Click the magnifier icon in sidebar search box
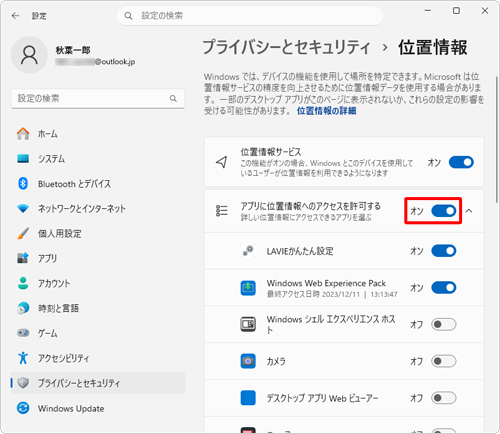Viewport: 500px width, 434px height. (173, 98)
